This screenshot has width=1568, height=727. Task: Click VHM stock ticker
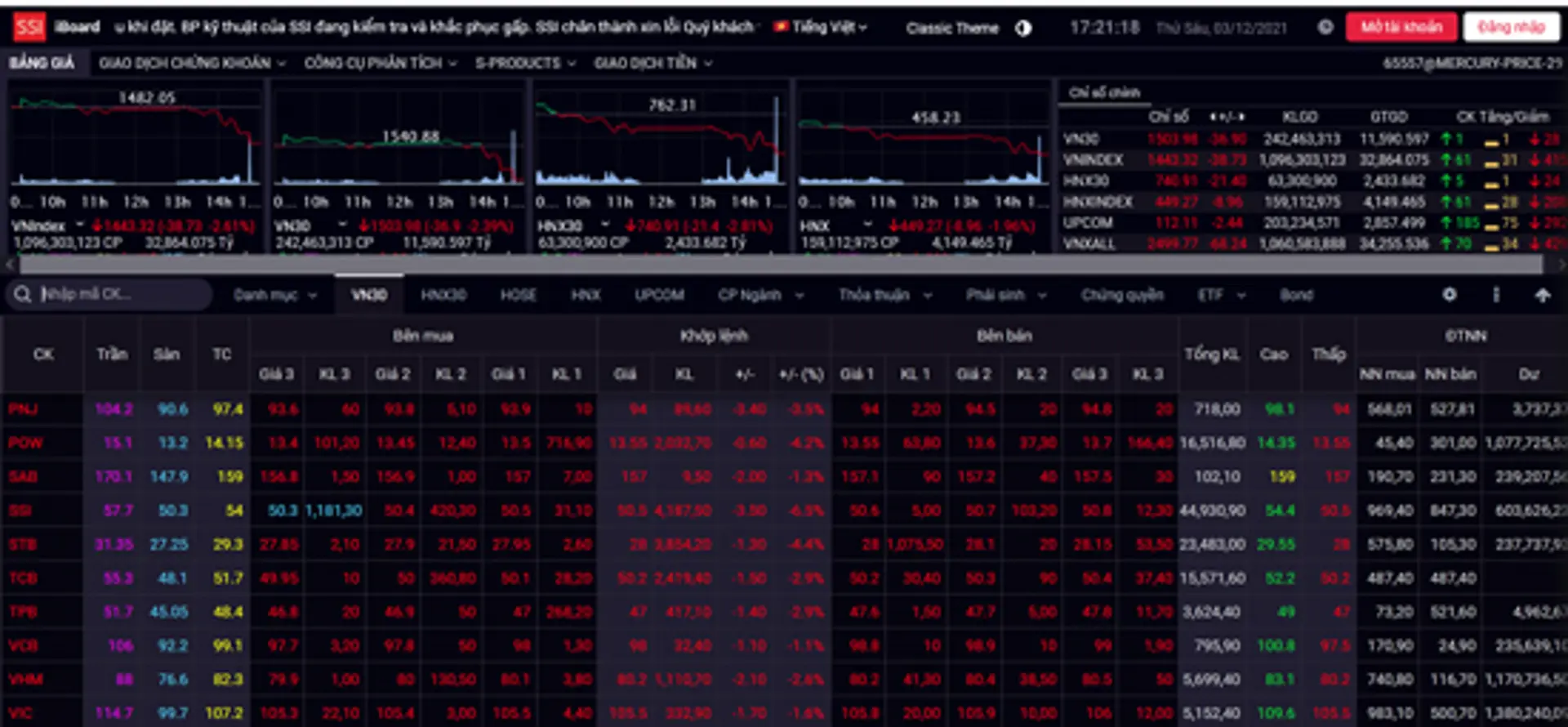[x=25, y=680]
